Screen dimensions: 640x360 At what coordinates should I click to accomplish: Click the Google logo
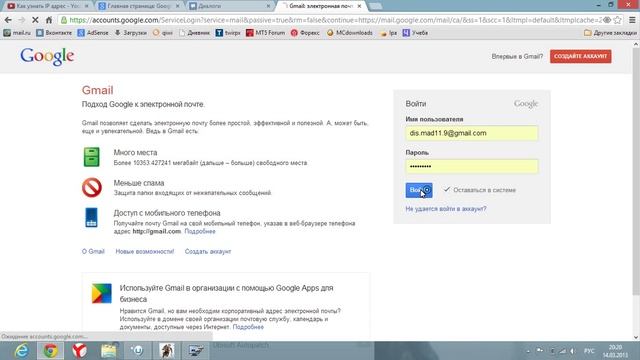click(x=47, y=56)
